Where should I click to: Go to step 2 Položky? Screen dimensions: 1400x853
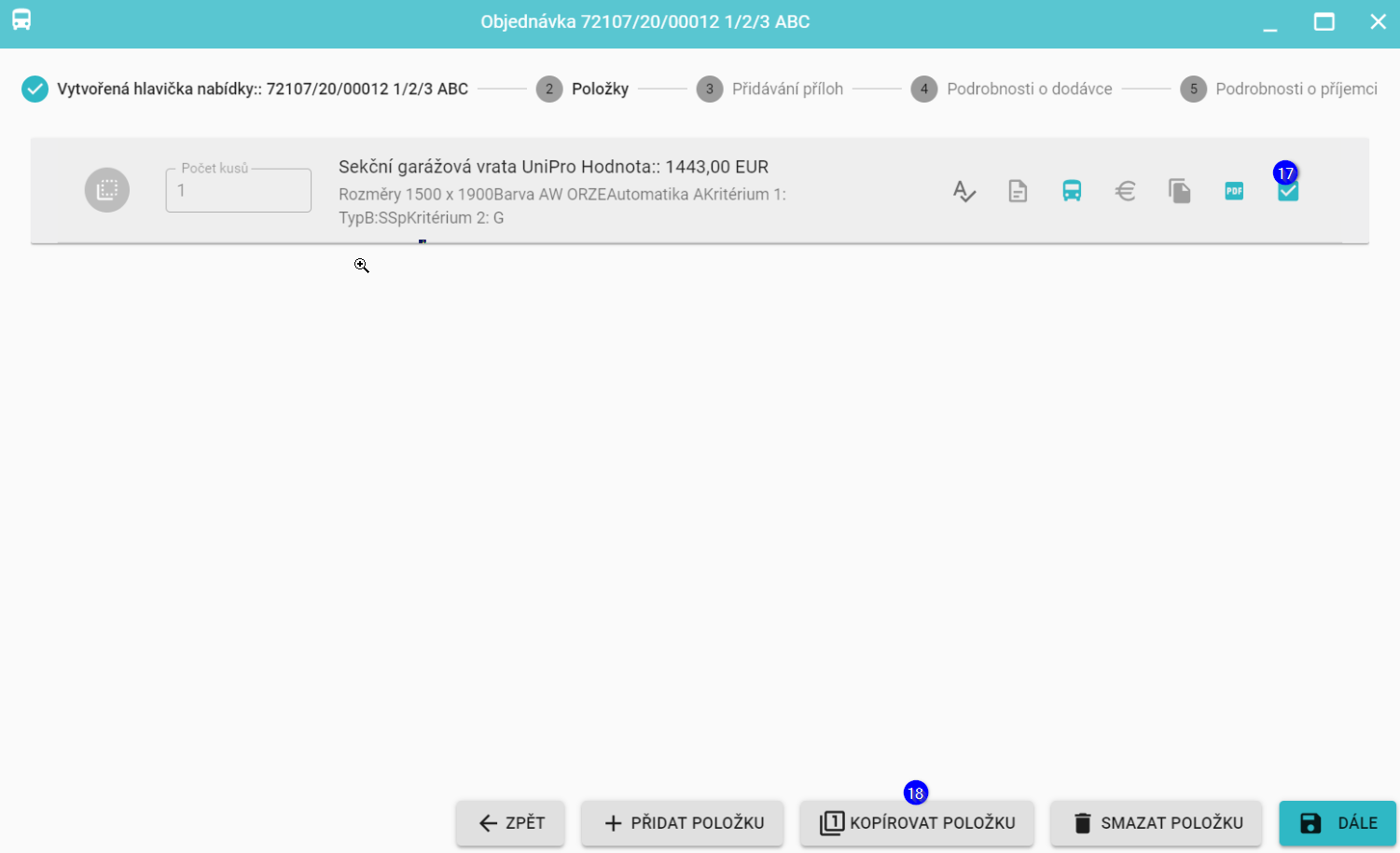click(583, 89)
